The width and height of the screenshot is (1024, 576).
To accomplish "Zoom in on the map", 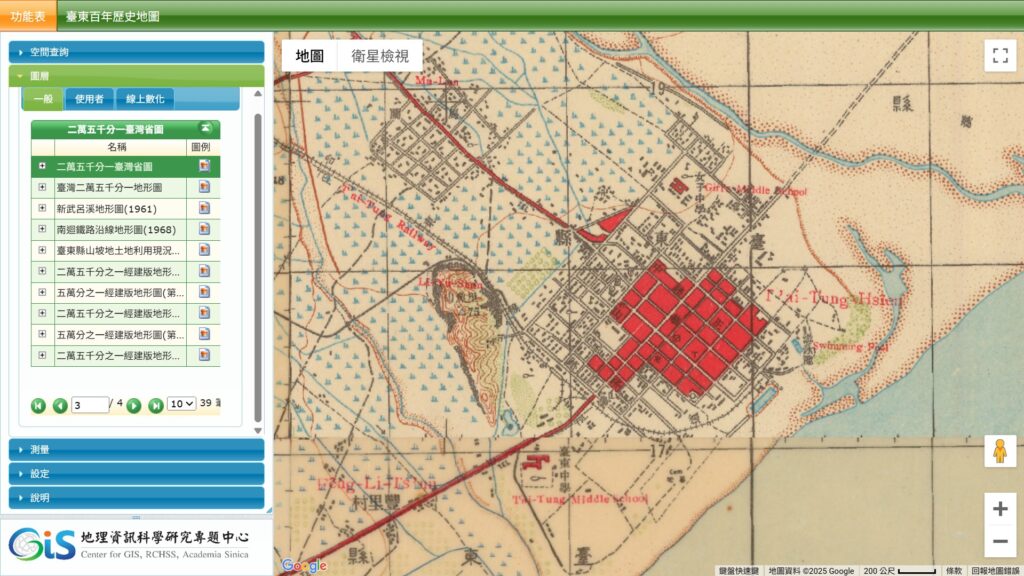I will tap(999, 509).
